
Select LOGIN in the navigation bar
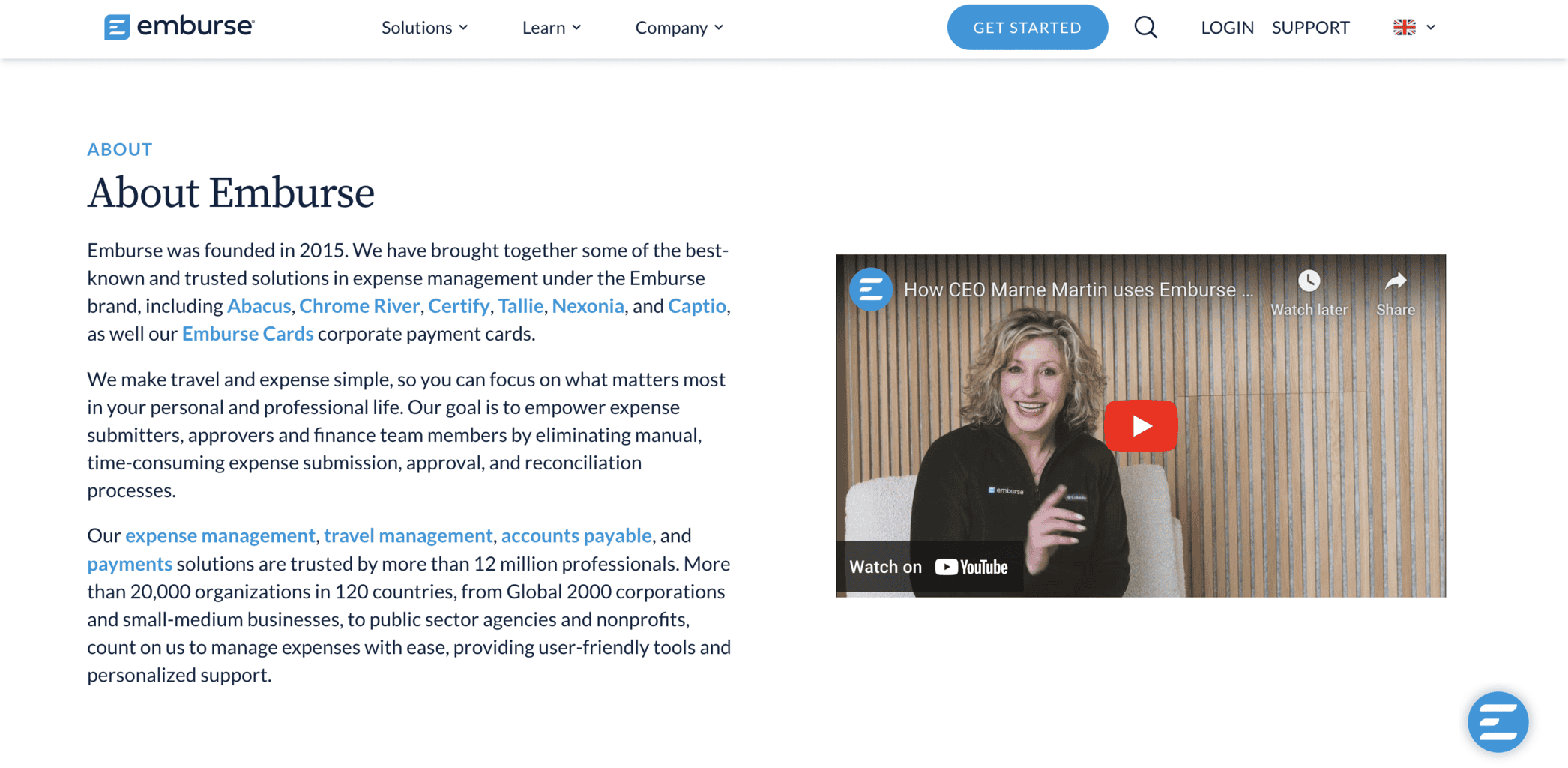[x=1227, y=27]
